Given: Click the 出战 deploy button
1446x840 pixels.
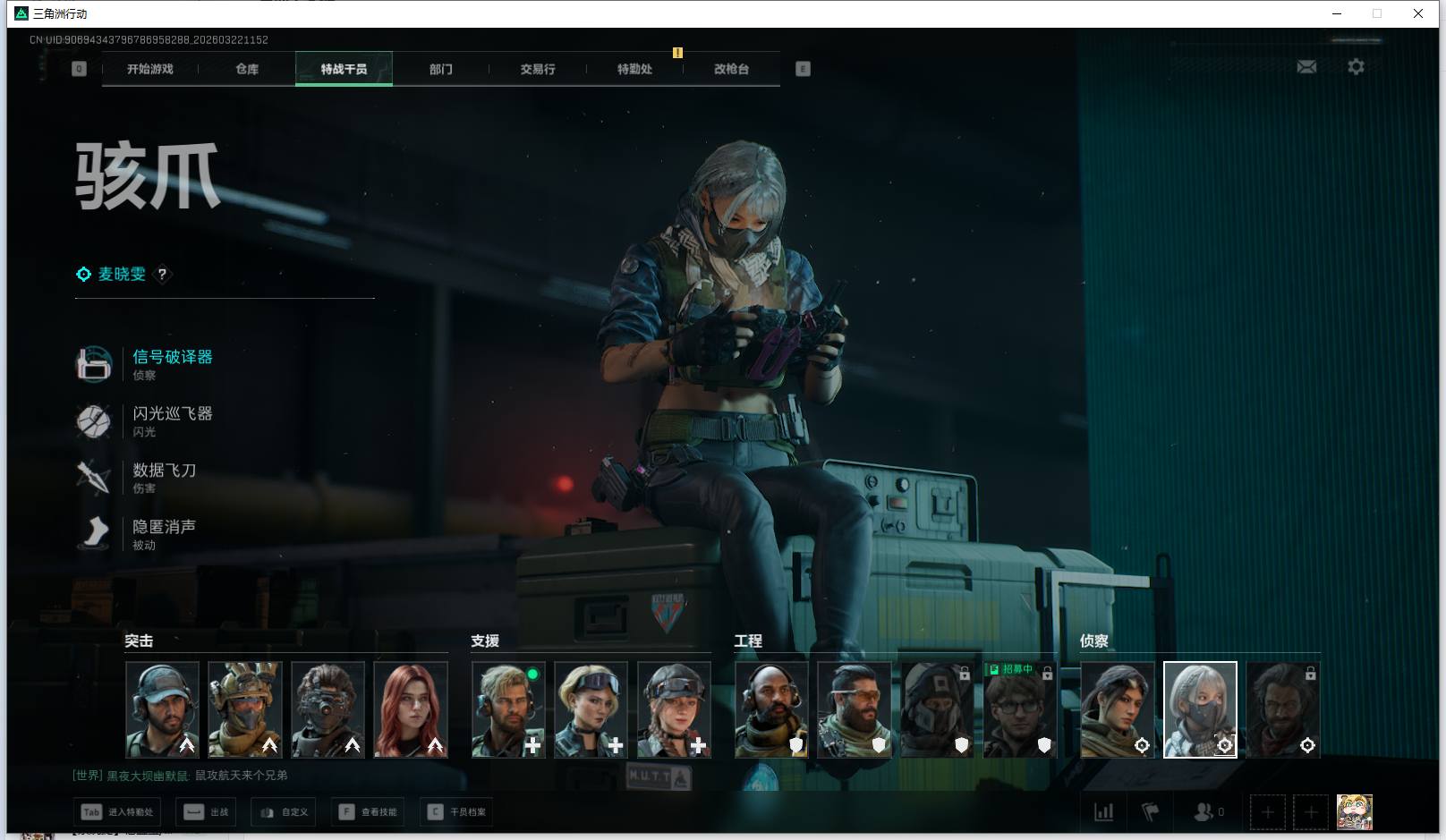Looking at the screenshot, I should click(207, 812).
